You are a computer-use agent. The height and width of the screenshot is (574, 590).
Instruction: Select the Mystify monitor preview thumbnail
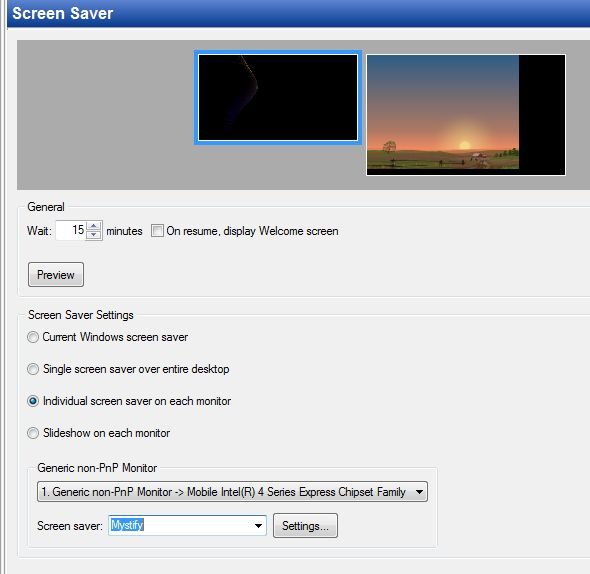click(278, 97)
